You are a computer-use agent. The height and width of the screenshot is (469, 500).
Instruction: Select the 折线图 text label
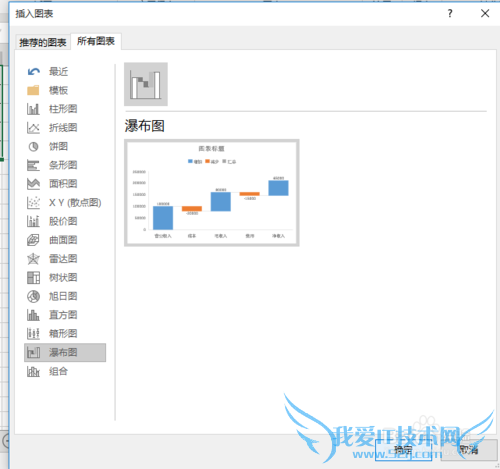pyautogui.click(x=63, y=128)
